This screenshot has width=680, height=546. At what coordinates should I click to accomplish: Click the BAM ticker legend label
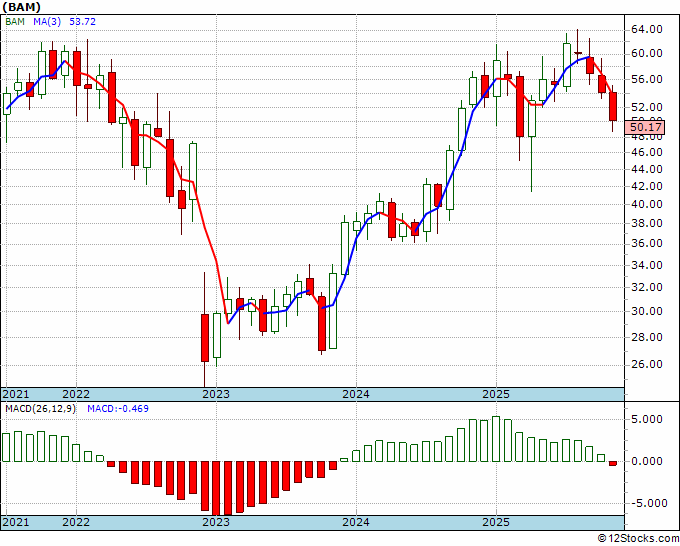[15, 22]
